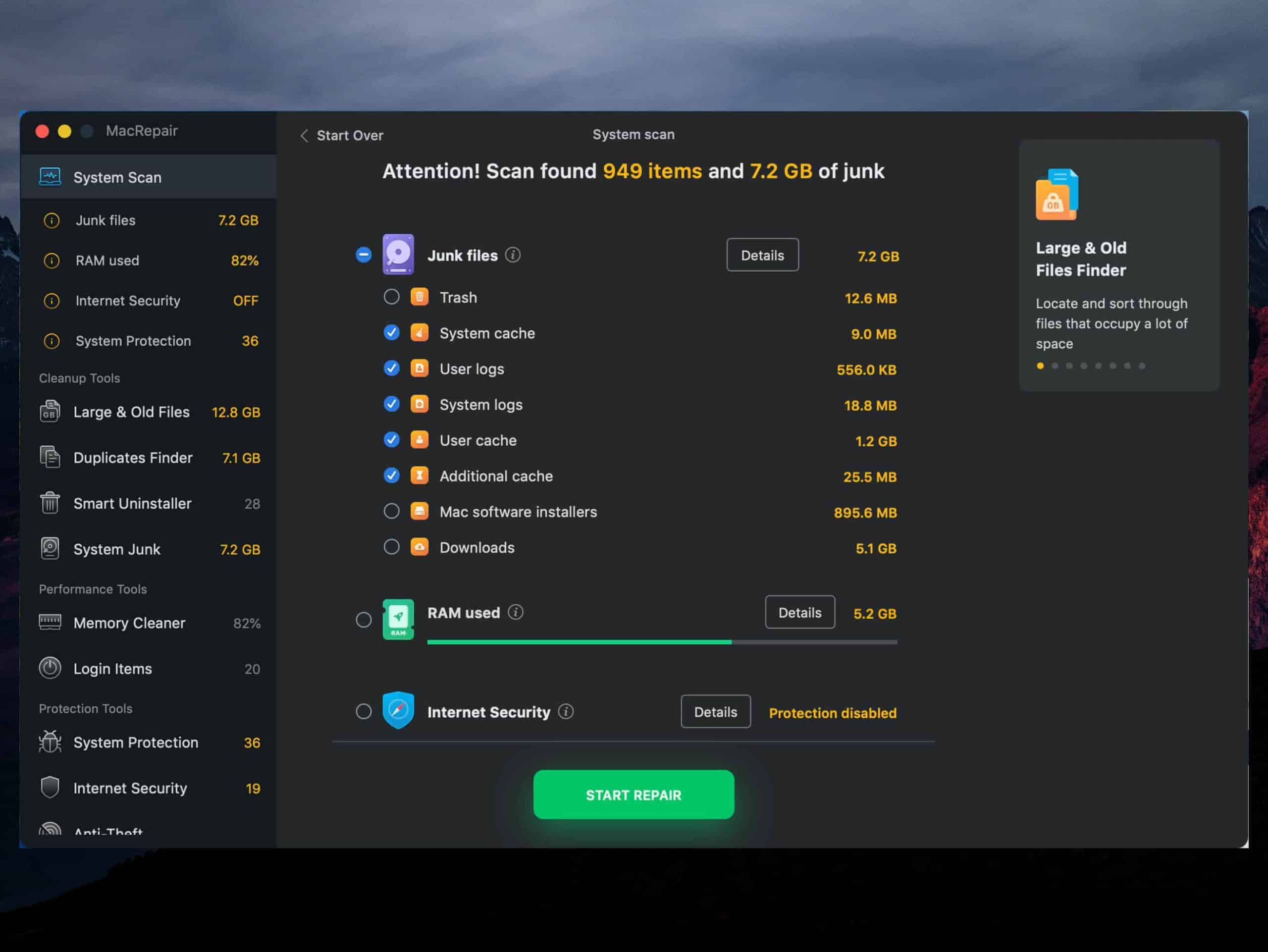Click 'Protection disabled' status text
This screenshot has height=952, width=1268.
pos(832,713)
